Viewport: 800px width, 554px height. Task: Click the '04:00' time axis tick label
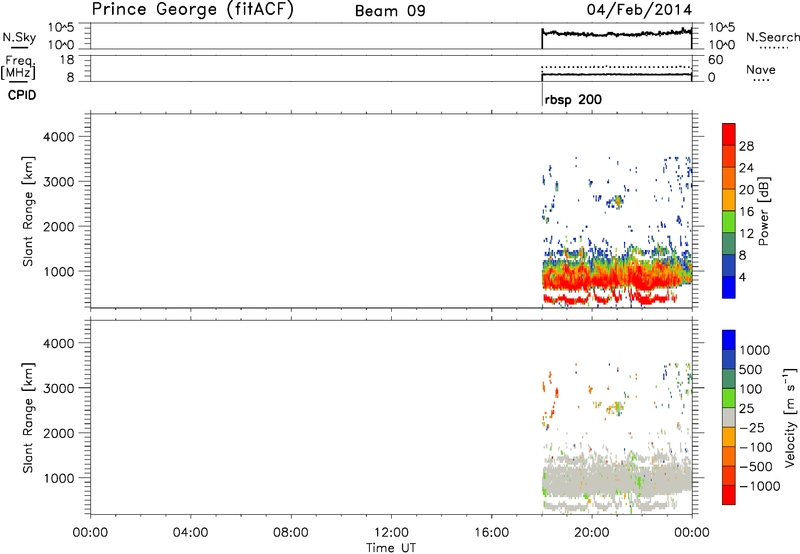click(190, 533)
